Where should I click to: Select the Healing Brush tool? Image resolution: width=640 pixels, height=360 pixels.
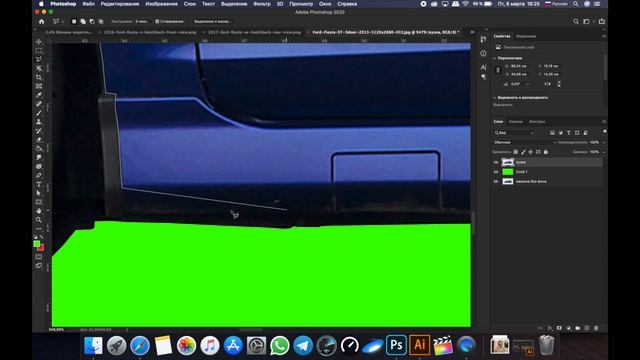pos(39,104)
